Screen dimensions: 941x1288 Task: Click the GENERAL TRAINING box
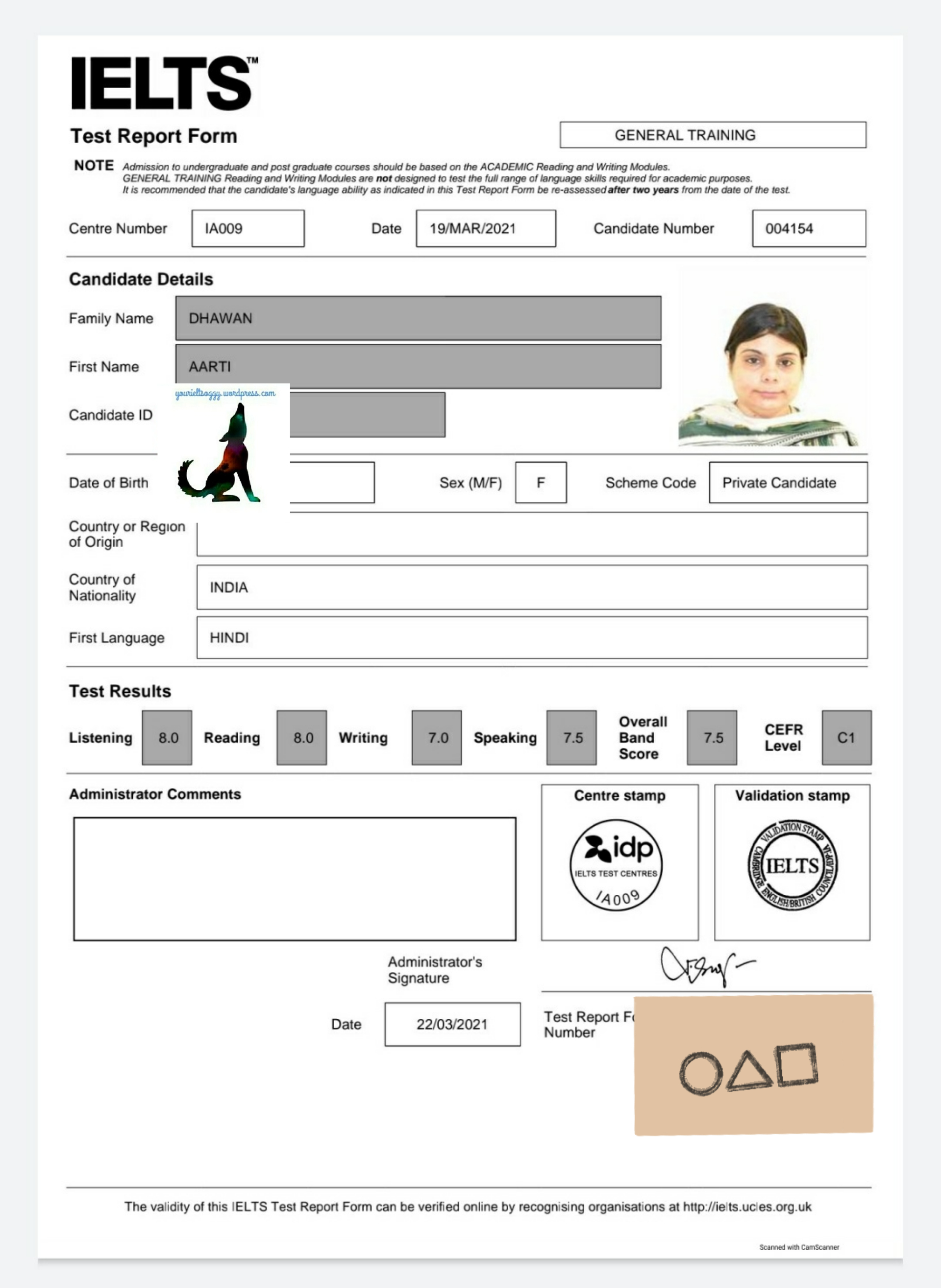(x=713, y=135)
